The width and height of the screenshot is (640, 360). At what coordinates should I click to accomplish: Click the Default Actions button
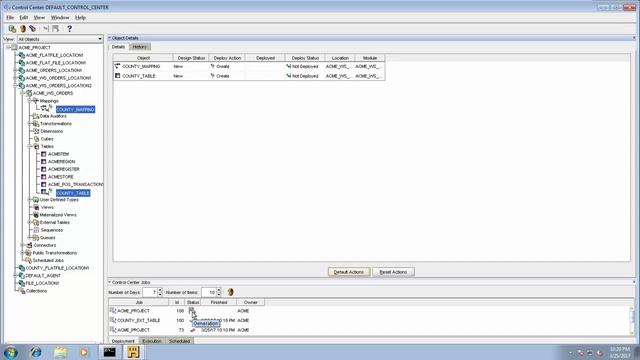coord(349,272)
